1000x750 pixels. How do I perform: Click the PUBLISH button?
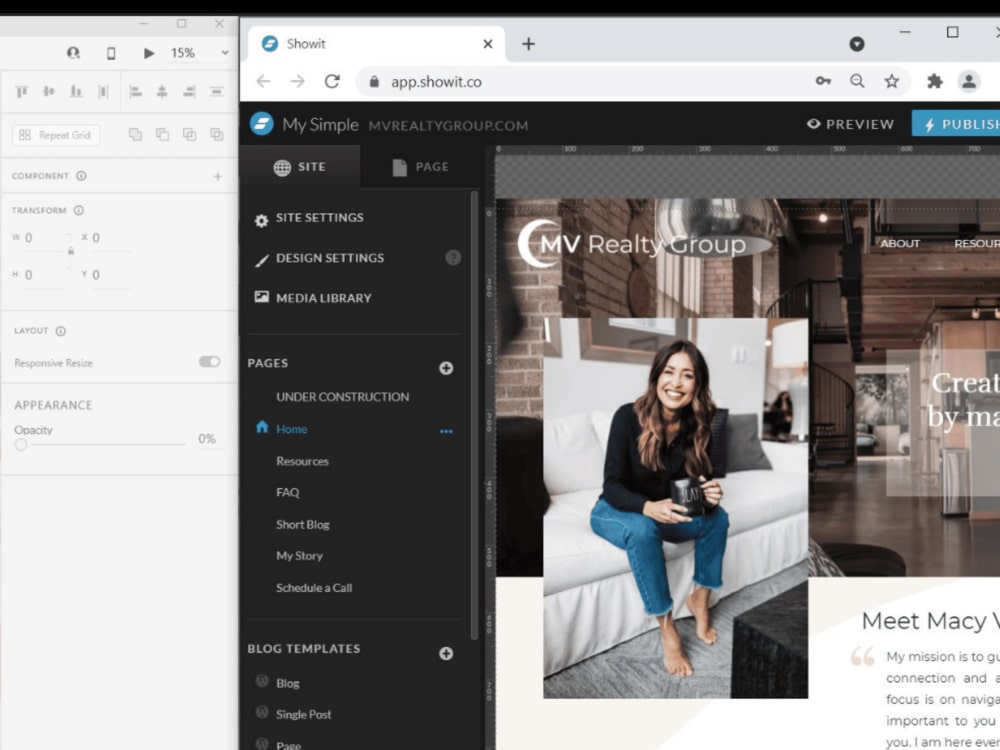pyautogui.click(x=955, y=124)
